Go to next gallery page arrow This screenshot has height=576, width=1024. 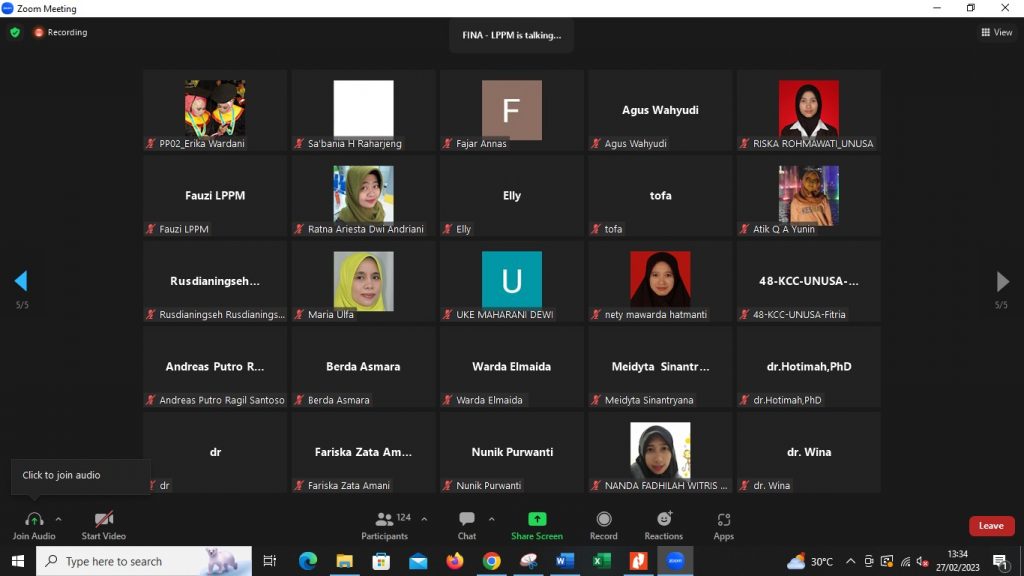[1002, 281]
